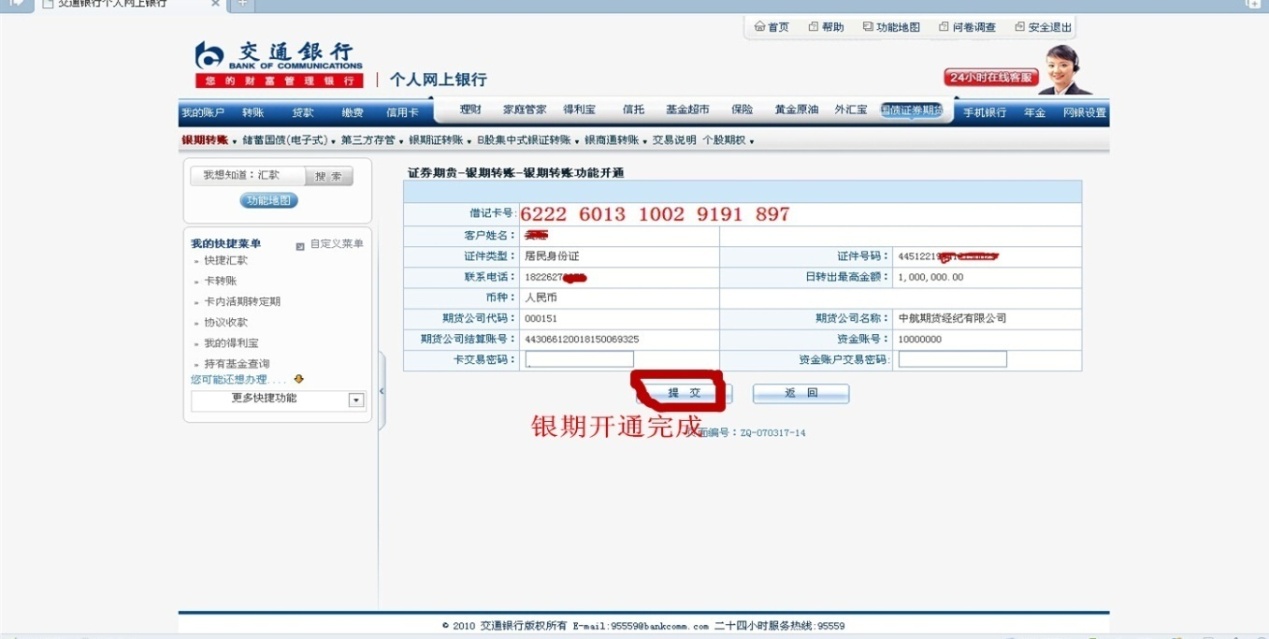Image resolution: width=1269 pixels, height=639 pixels.
Task: Select 我的账户 in main navigation
Action: (203, 113)
